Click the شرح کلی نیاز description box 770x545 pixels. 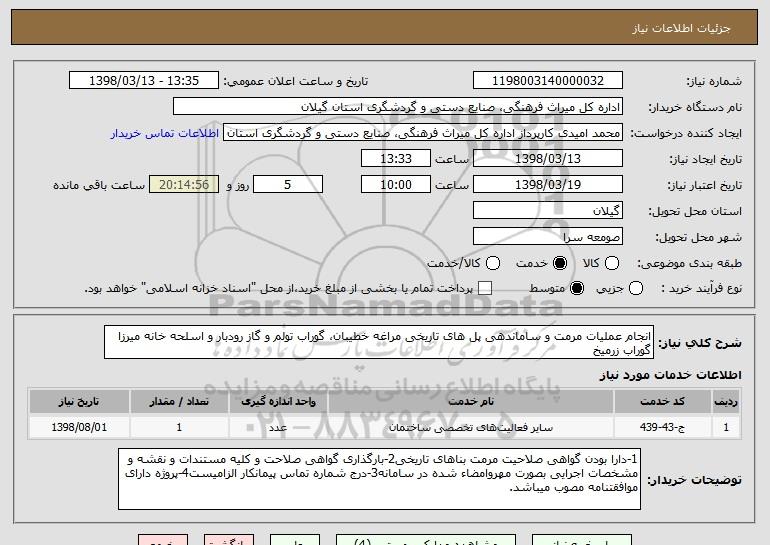(379, 342)
